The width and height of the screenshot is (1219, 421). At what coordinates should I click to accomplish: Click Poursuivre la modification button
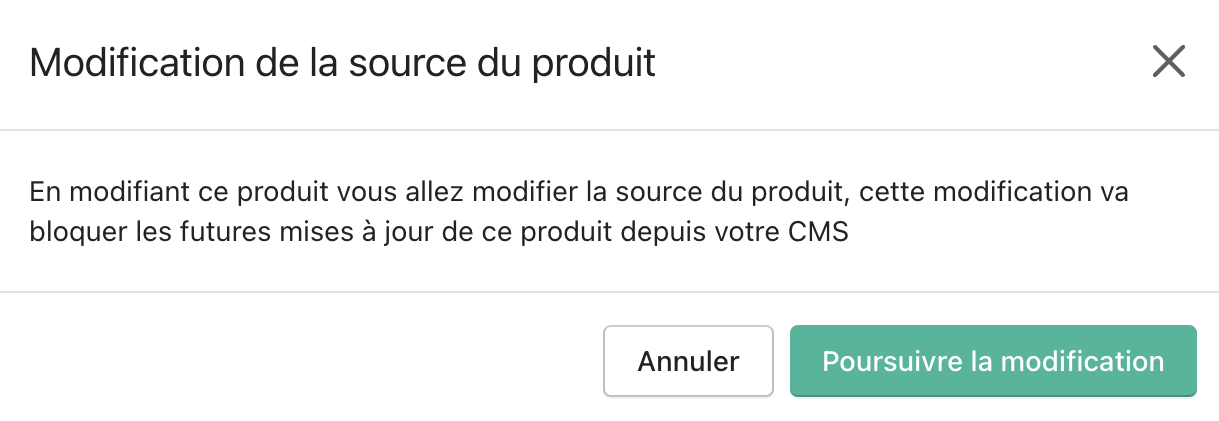(993, 361)
